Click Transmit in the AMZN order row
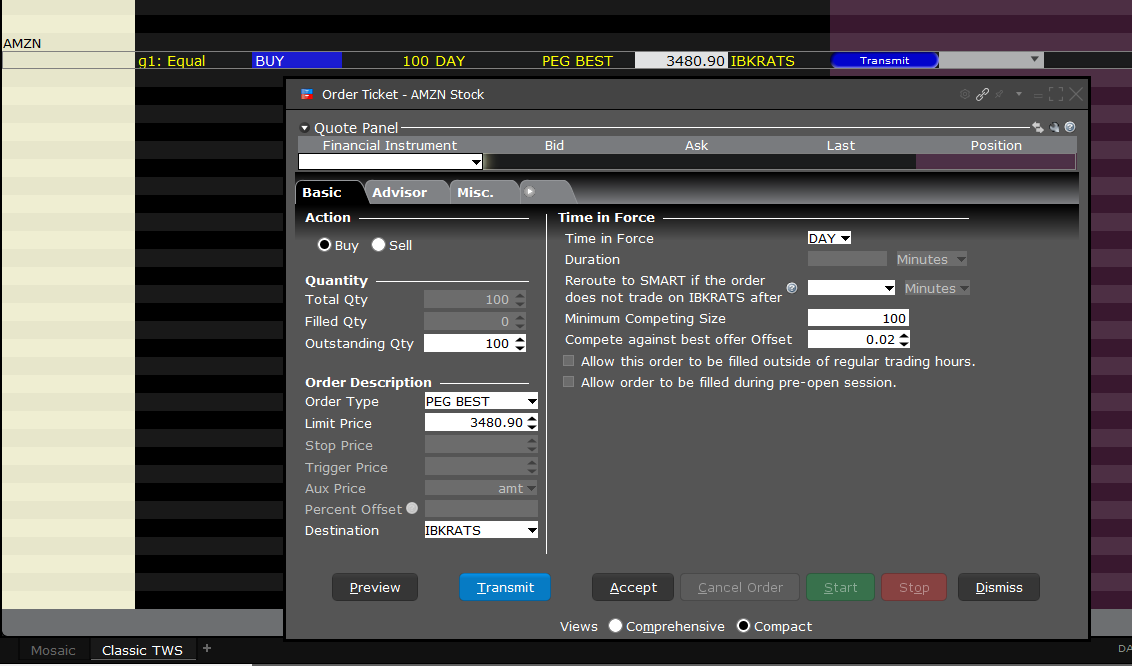Image resolution: width=1132 pixels, height=666 pixels. tap(884, 61)
